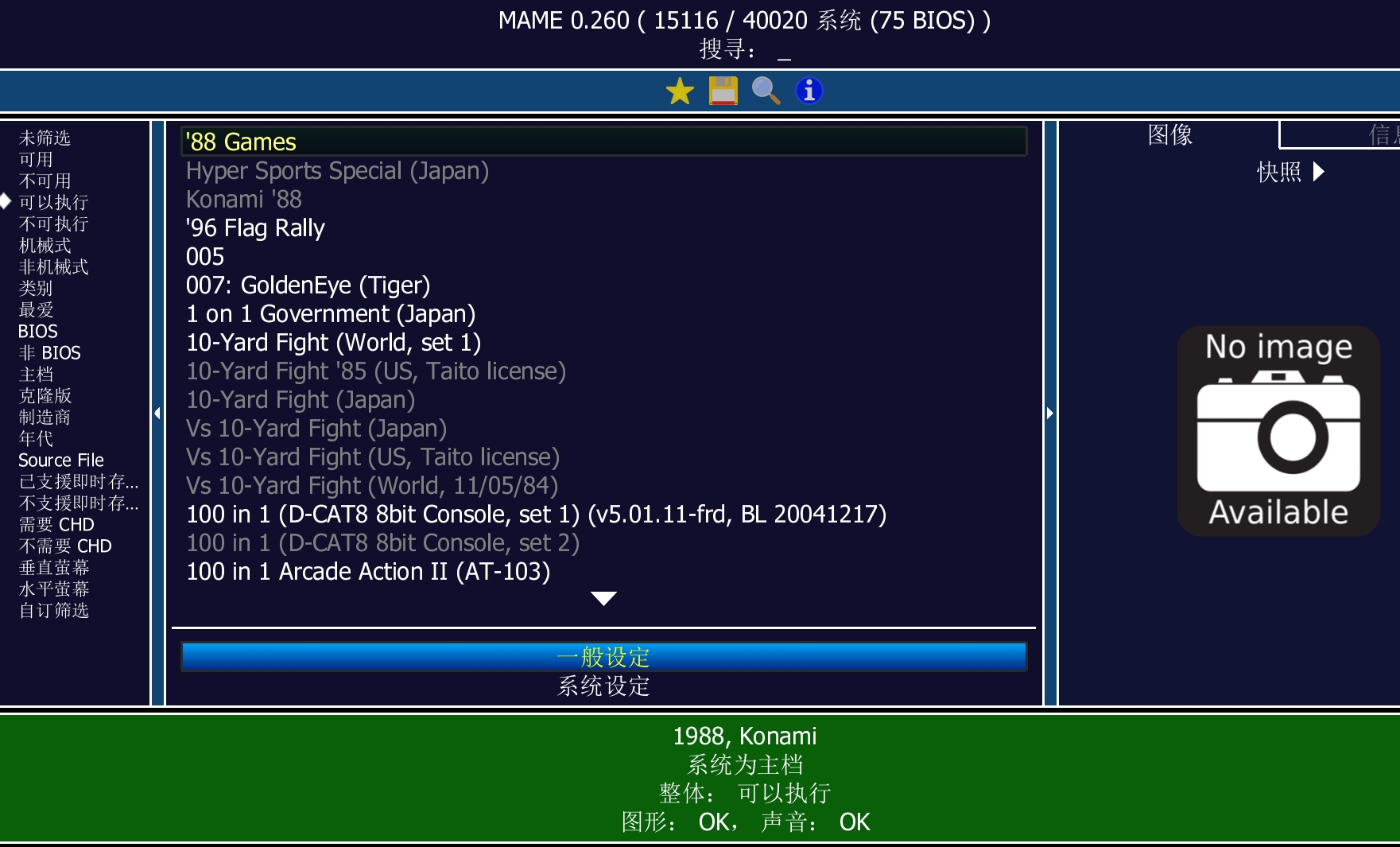This screenshot has height=847, width=1400.
Task: Click the right arrow next to 快照 to change image type
Action: [x=1319, y=172]
